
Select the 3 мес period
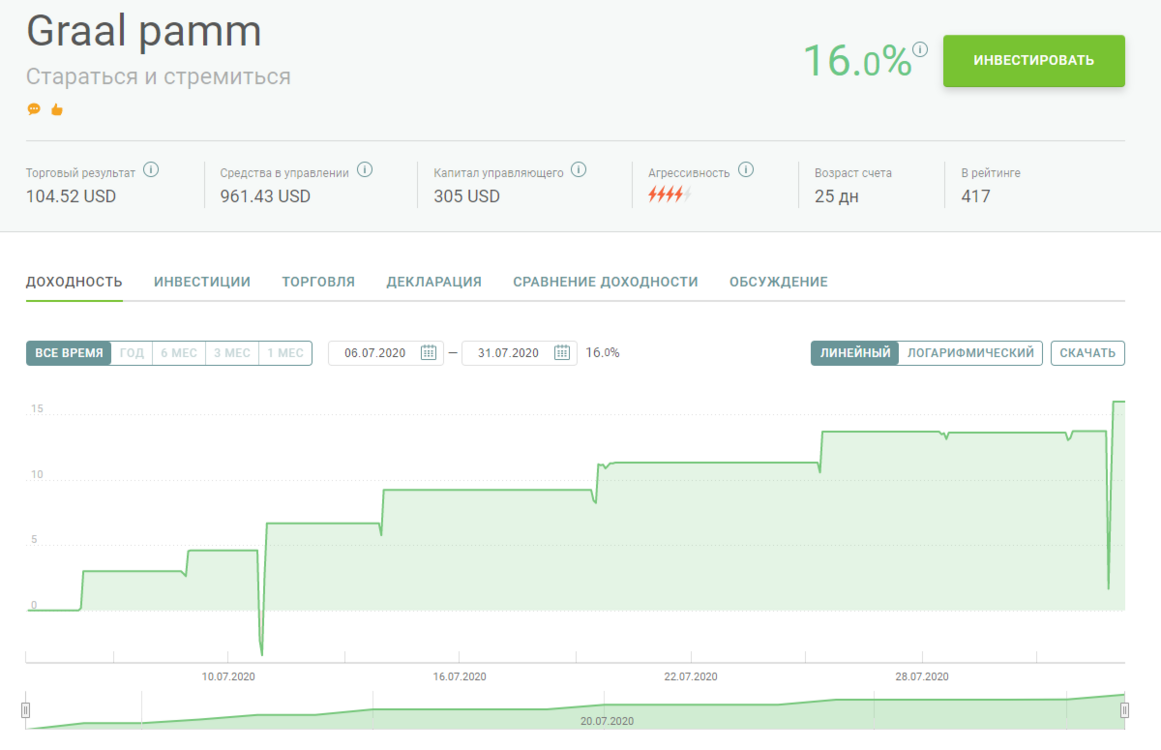pos(232,353)
